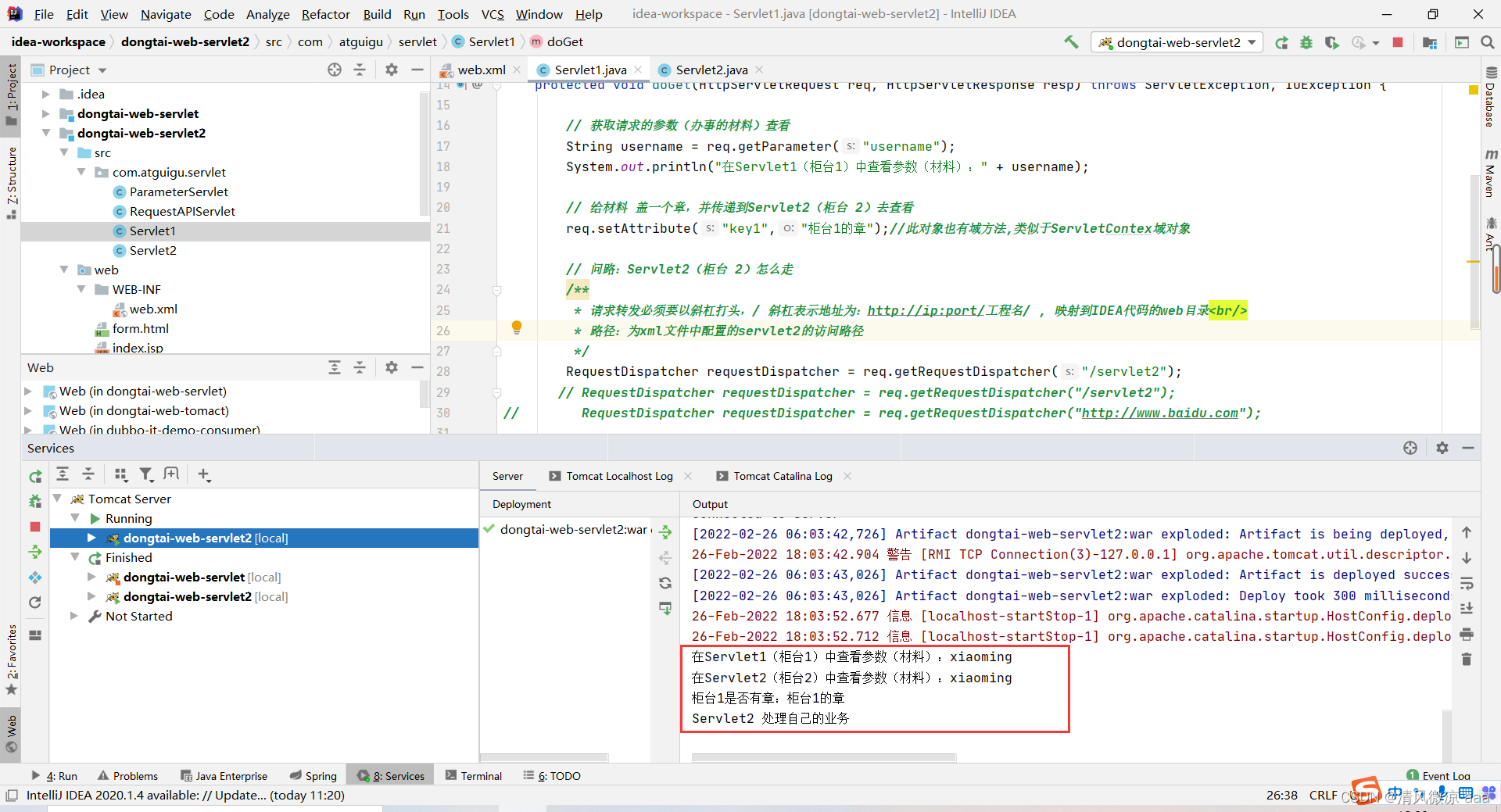This screenshot has width=1501, height=812.
Task: Click the Services filter funnel icon
Action: (146, 474)
